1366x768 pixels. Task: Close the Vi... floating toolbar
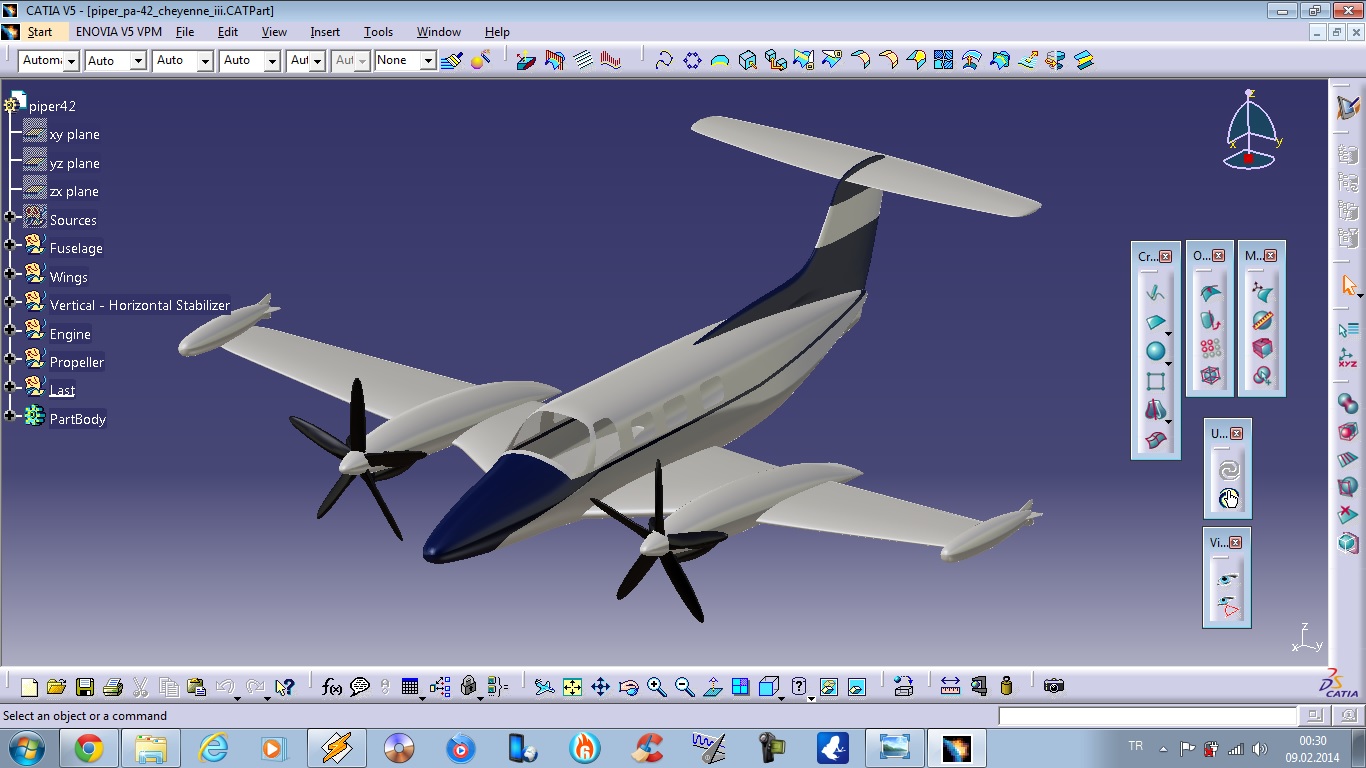1237,543
